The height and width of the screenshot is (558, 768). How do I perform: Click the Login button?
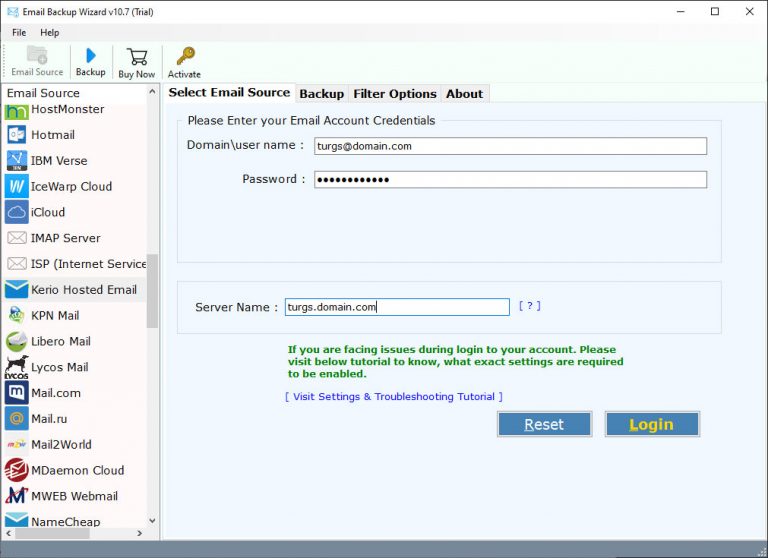652,424
